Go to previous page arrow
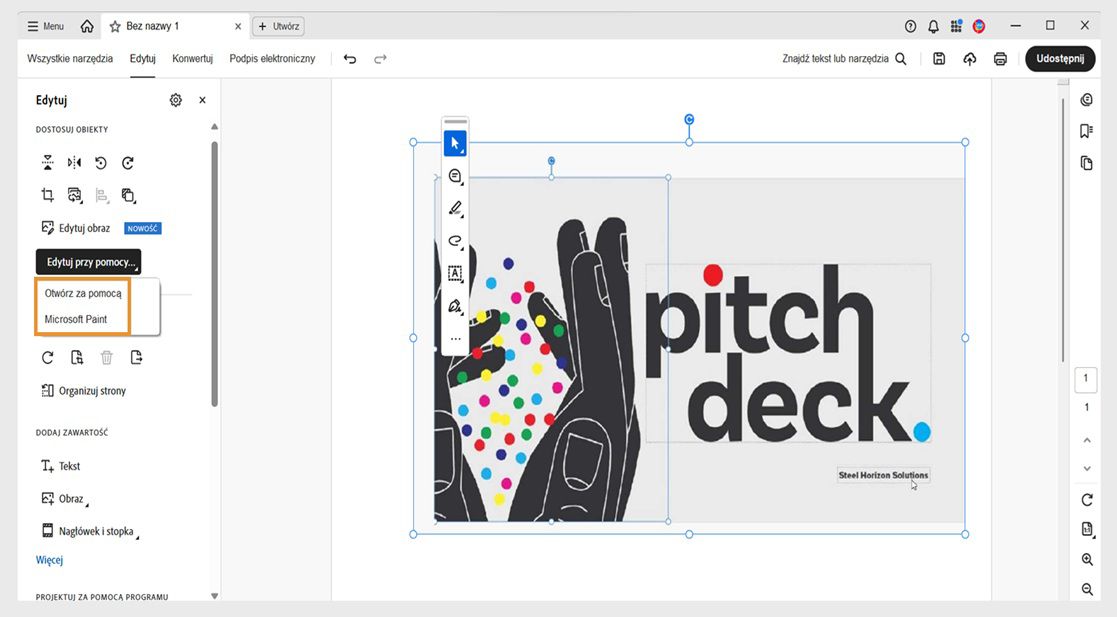The image size is (1117, 617). (1087, 440)
